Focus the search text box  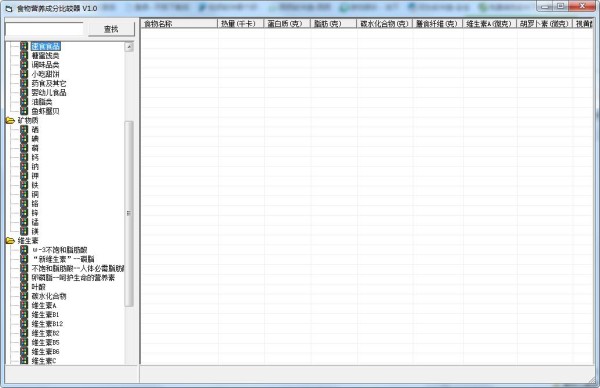pyautogui.click(x=44, y=29)
